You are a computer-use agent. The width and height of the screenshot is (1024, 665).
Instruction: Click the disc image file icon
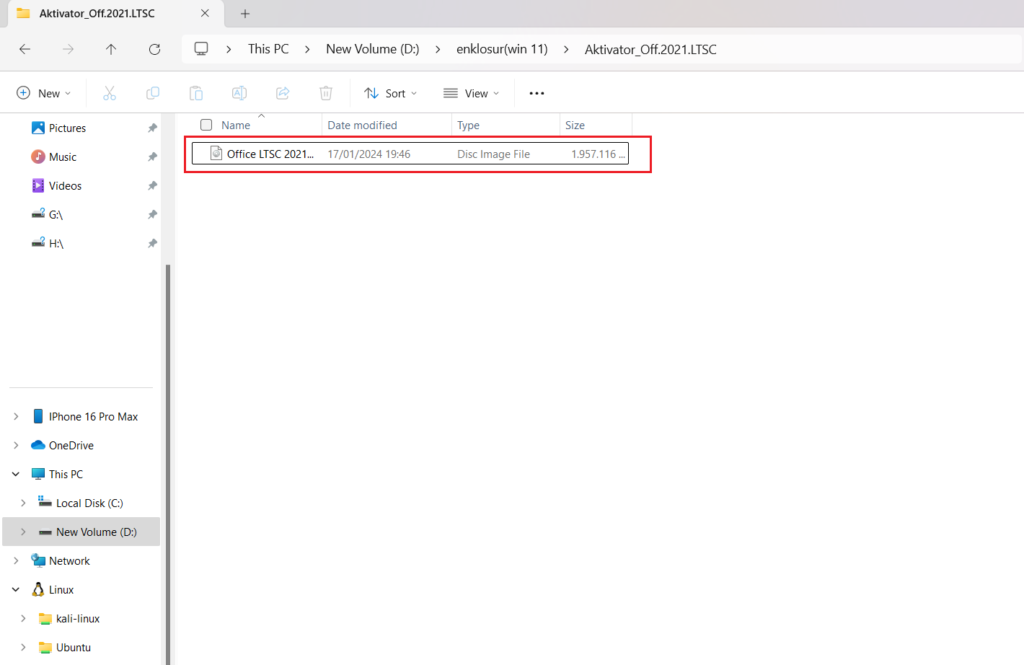tap(216, 154)
